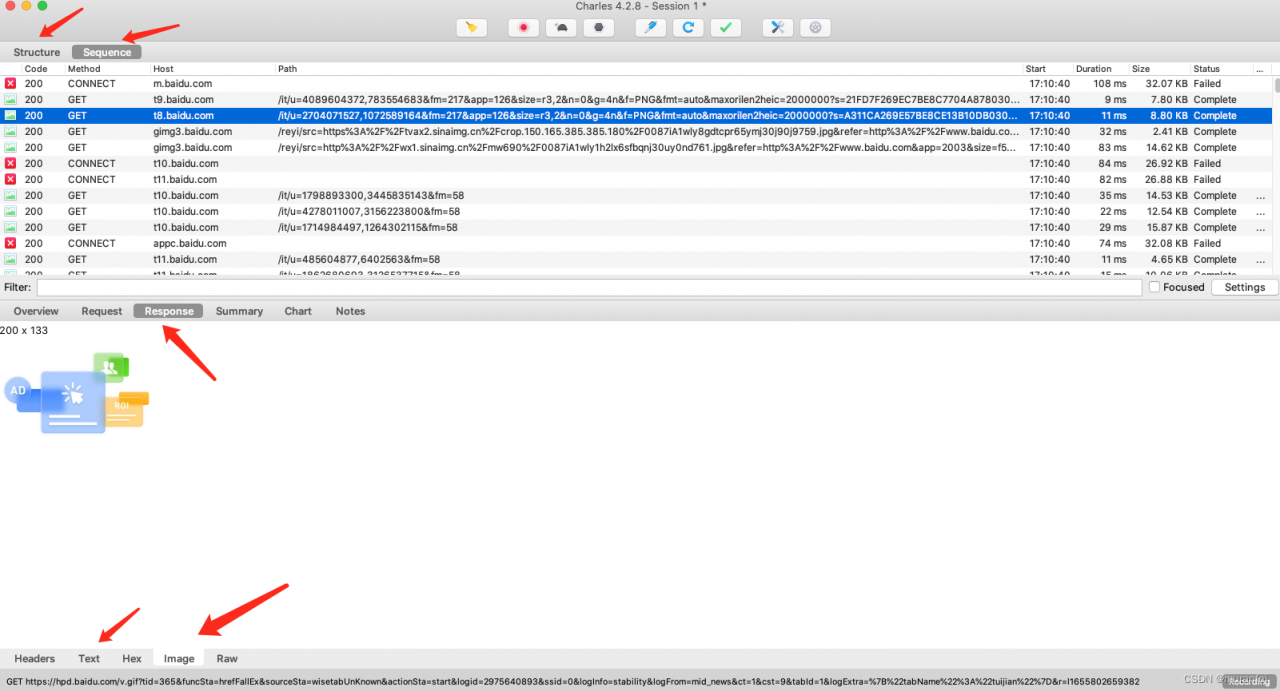This screenshot has width=1280, height=691.
Task: Switch to the Structure view tab
Action: (37, 52)
